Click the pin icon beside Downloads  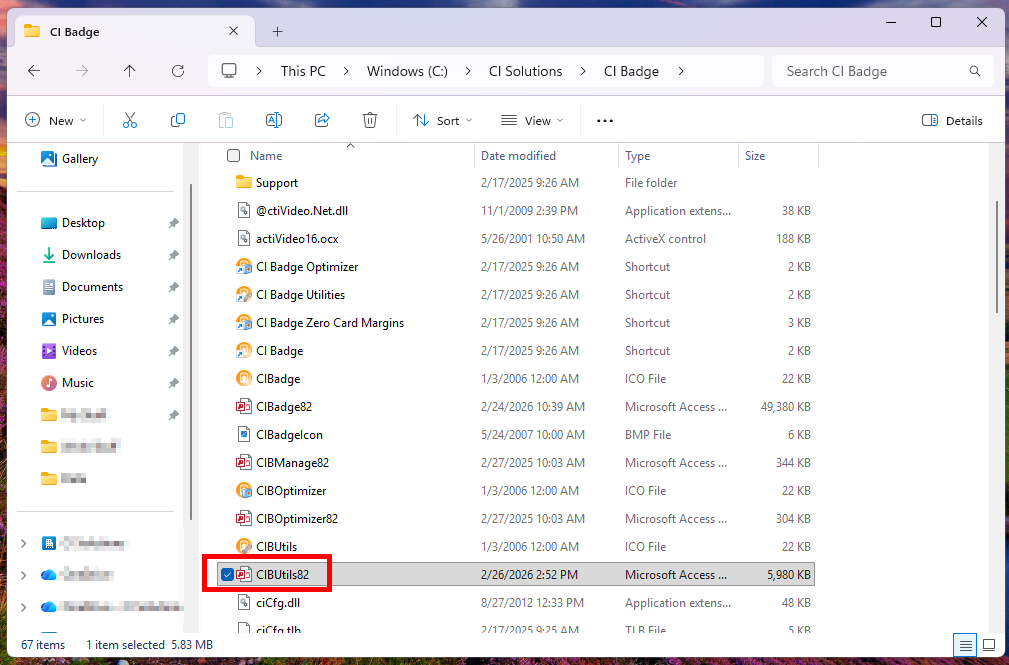click(173, 255)
